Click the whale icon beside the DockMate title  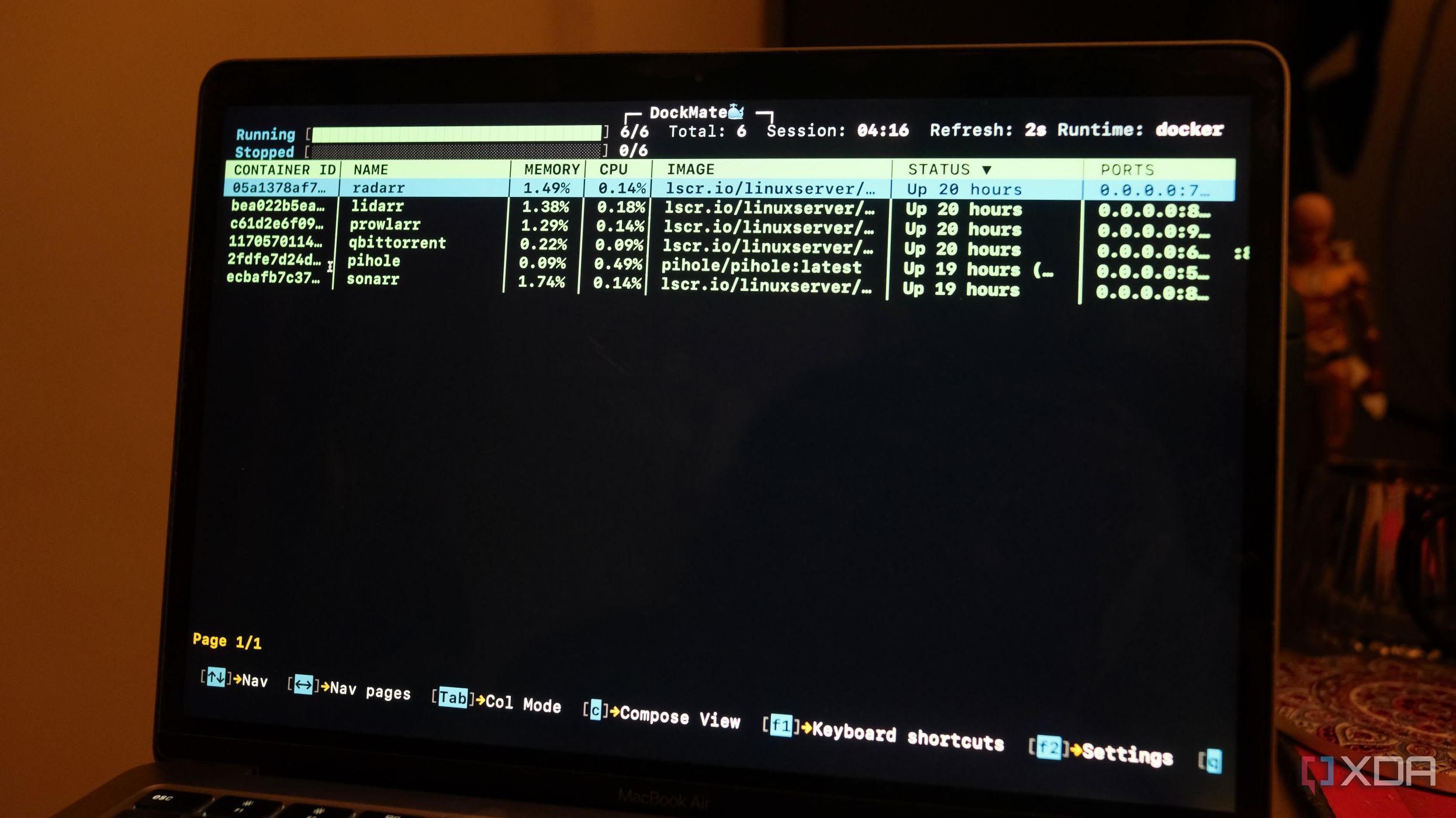(736, 110)
